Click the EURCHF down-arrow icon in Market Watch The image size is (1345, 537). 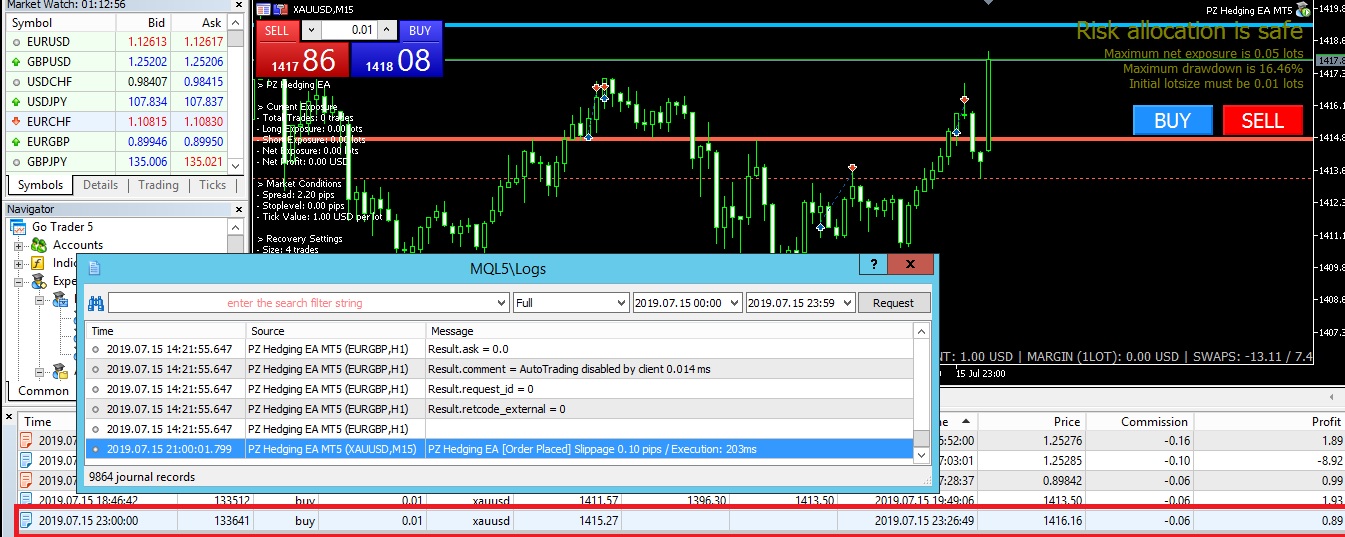pos(14,121)
